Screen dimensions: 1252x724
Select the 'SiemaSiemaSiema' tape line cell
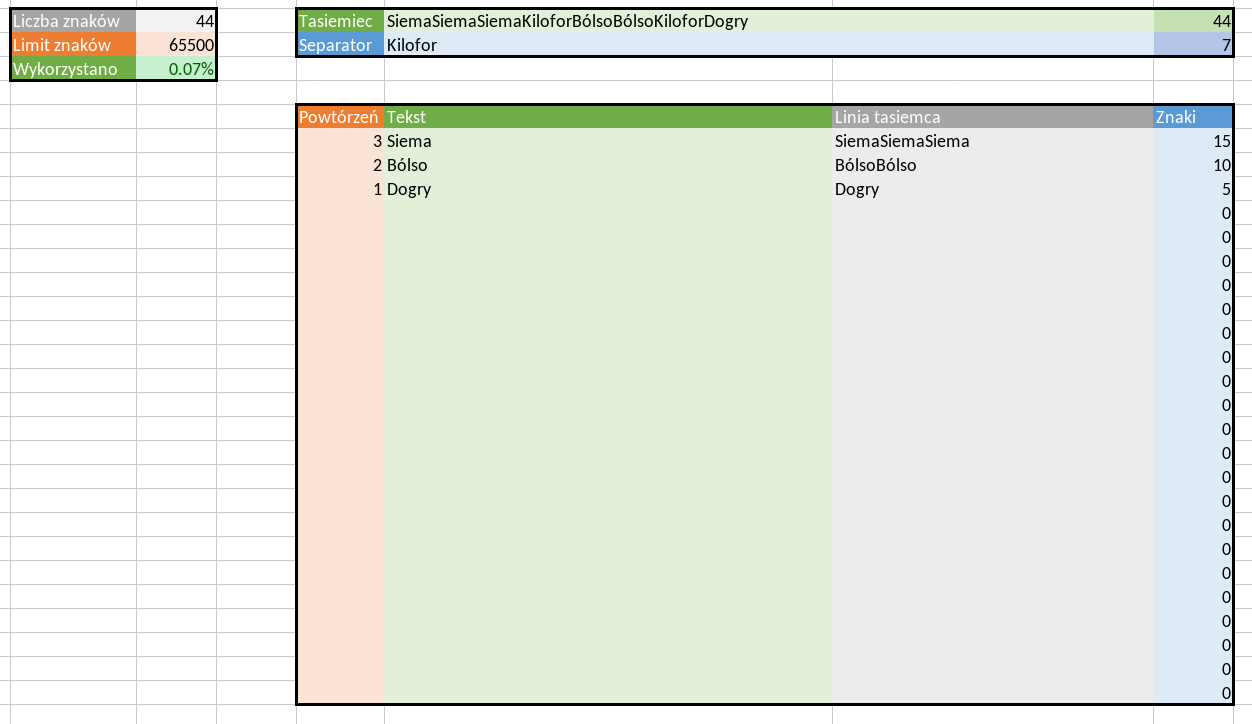(x=992, y=141)
